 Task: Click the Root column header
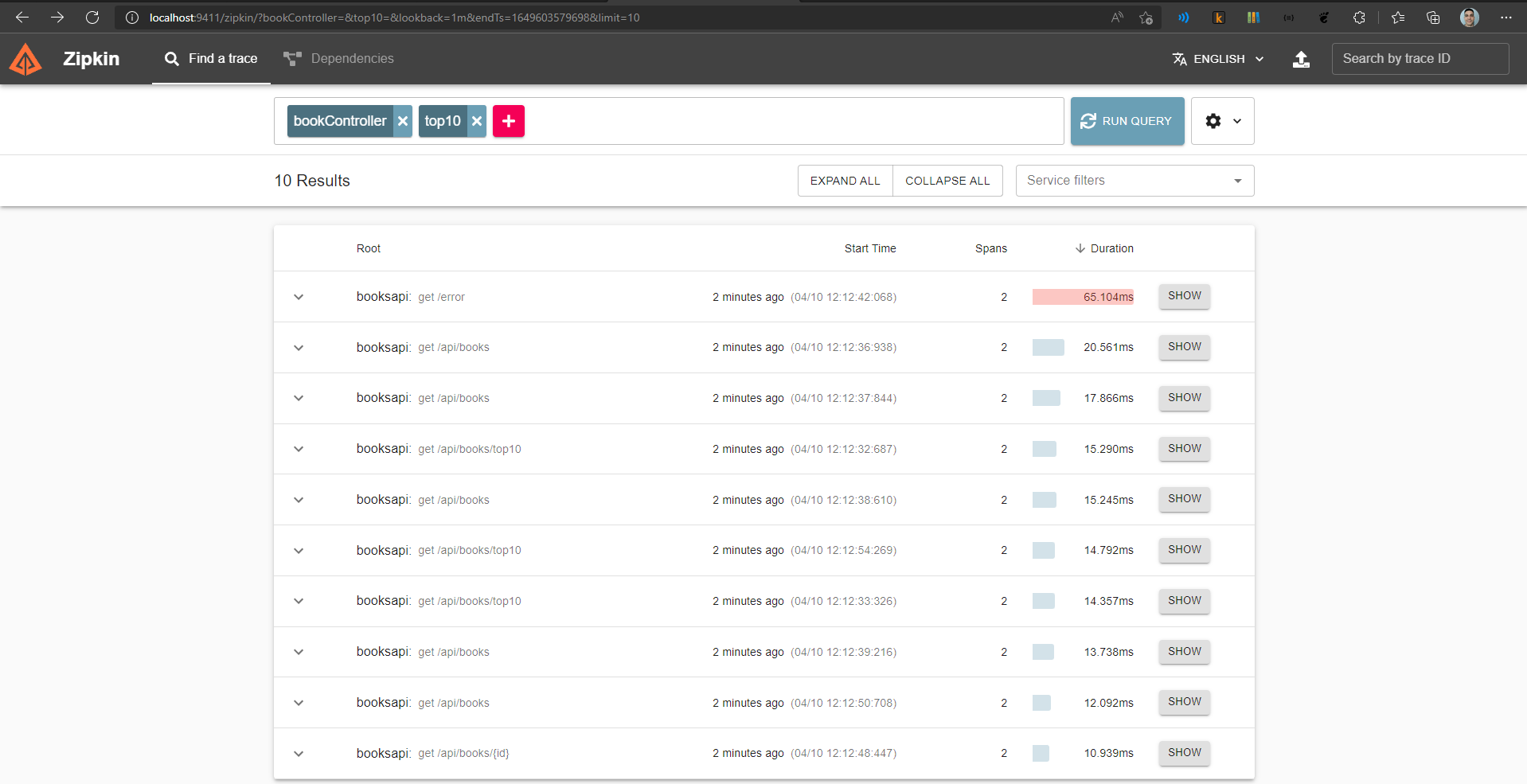click(x=369, y=248)
